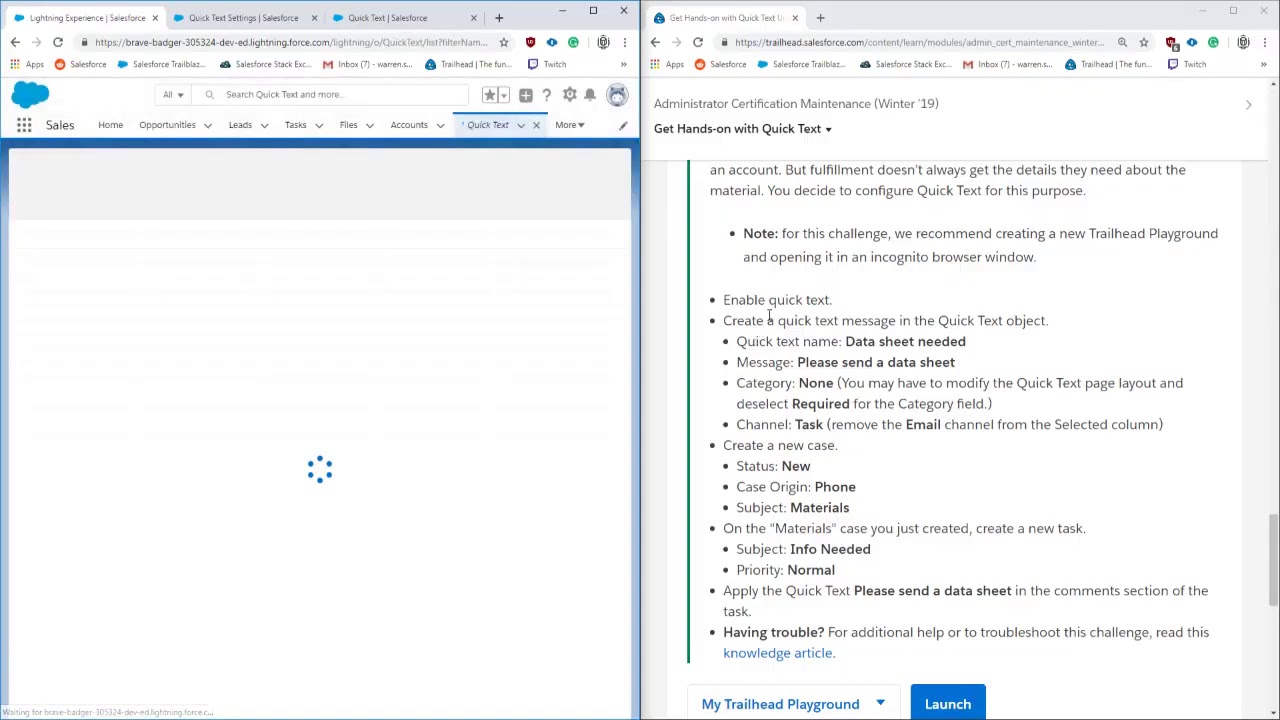Open the right browser's three-dot menu
Screen dimensions: 1280x720
point(1264,42)
